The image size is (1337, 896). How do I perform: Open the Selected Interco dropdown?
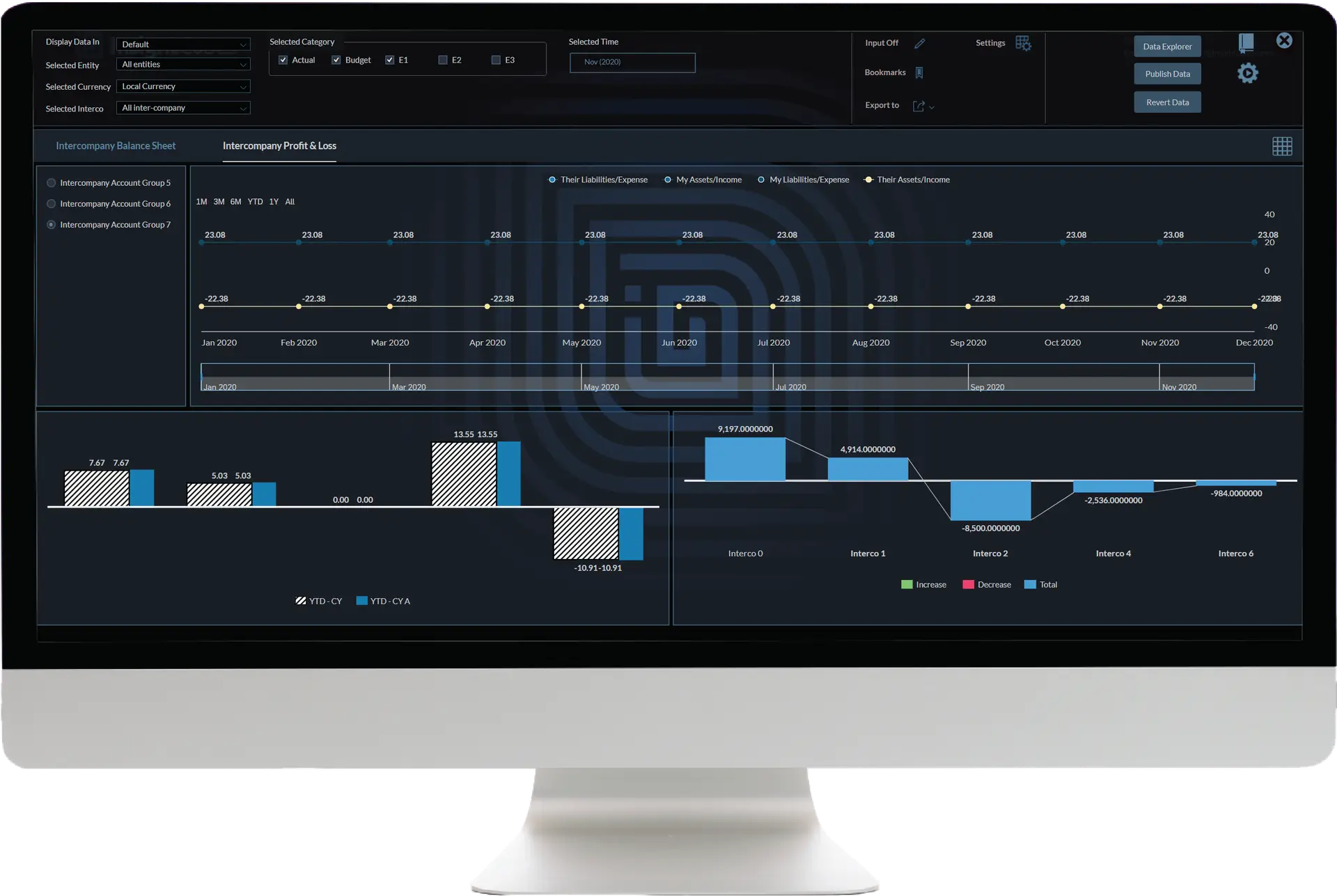pyautogui.click(x=182, y=107)
